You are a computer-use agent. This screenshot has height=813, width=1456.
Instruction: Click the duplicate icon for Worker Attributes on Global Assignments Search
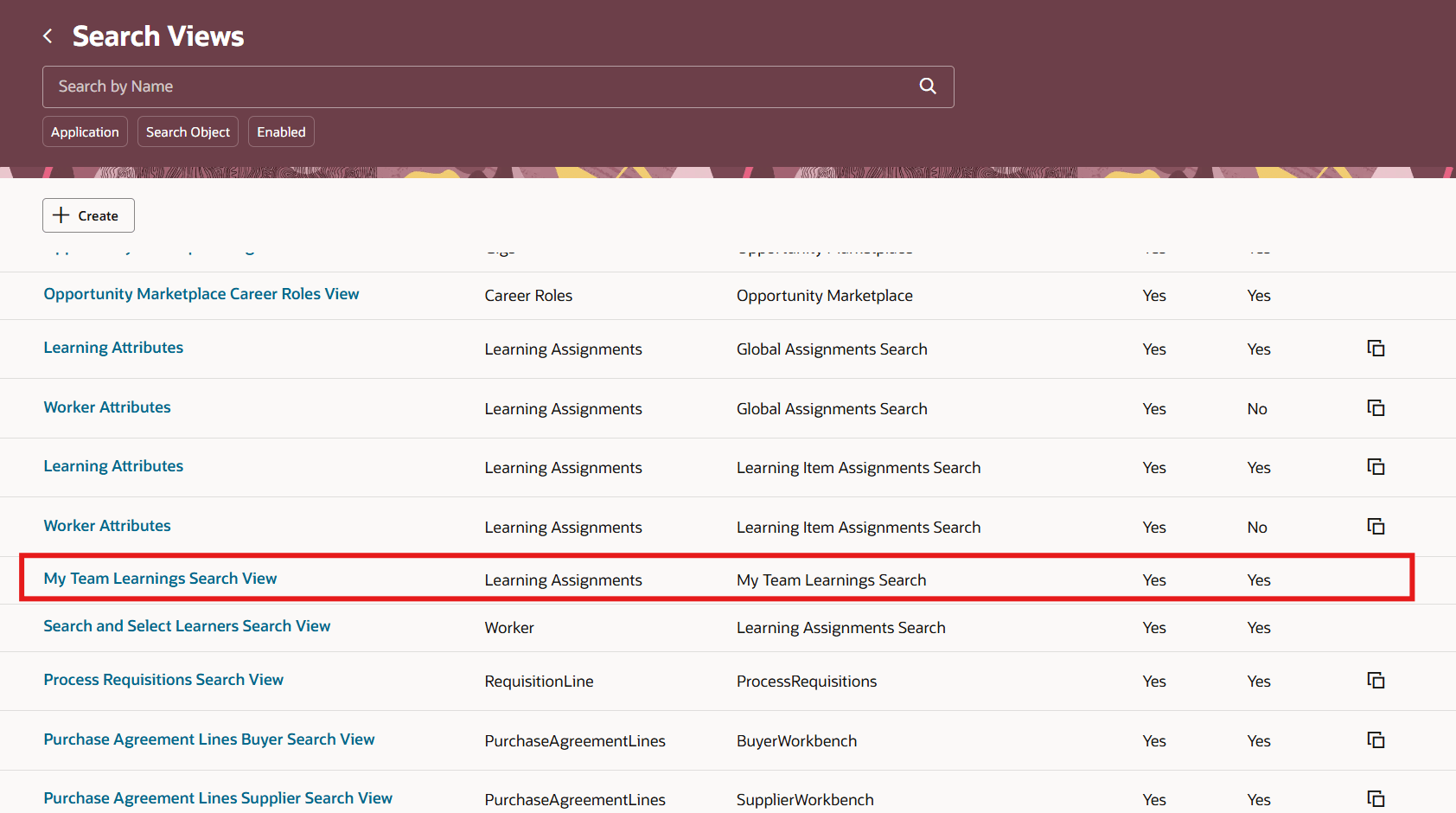click(1376, 406)
